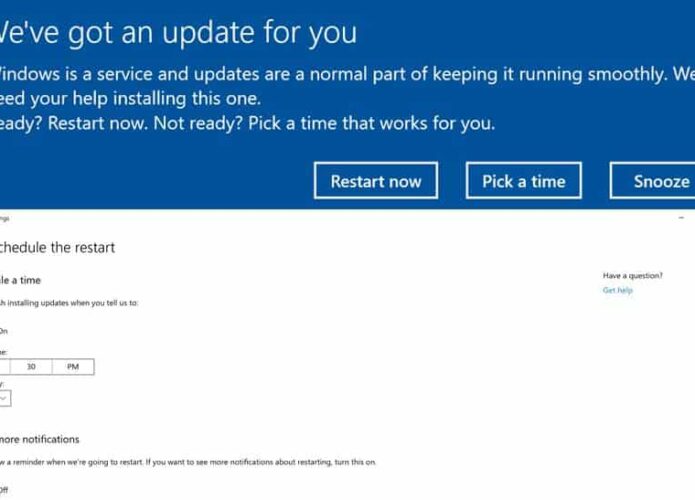
Task: Click the Schedule the restart heading
Action: pos(57,247)
